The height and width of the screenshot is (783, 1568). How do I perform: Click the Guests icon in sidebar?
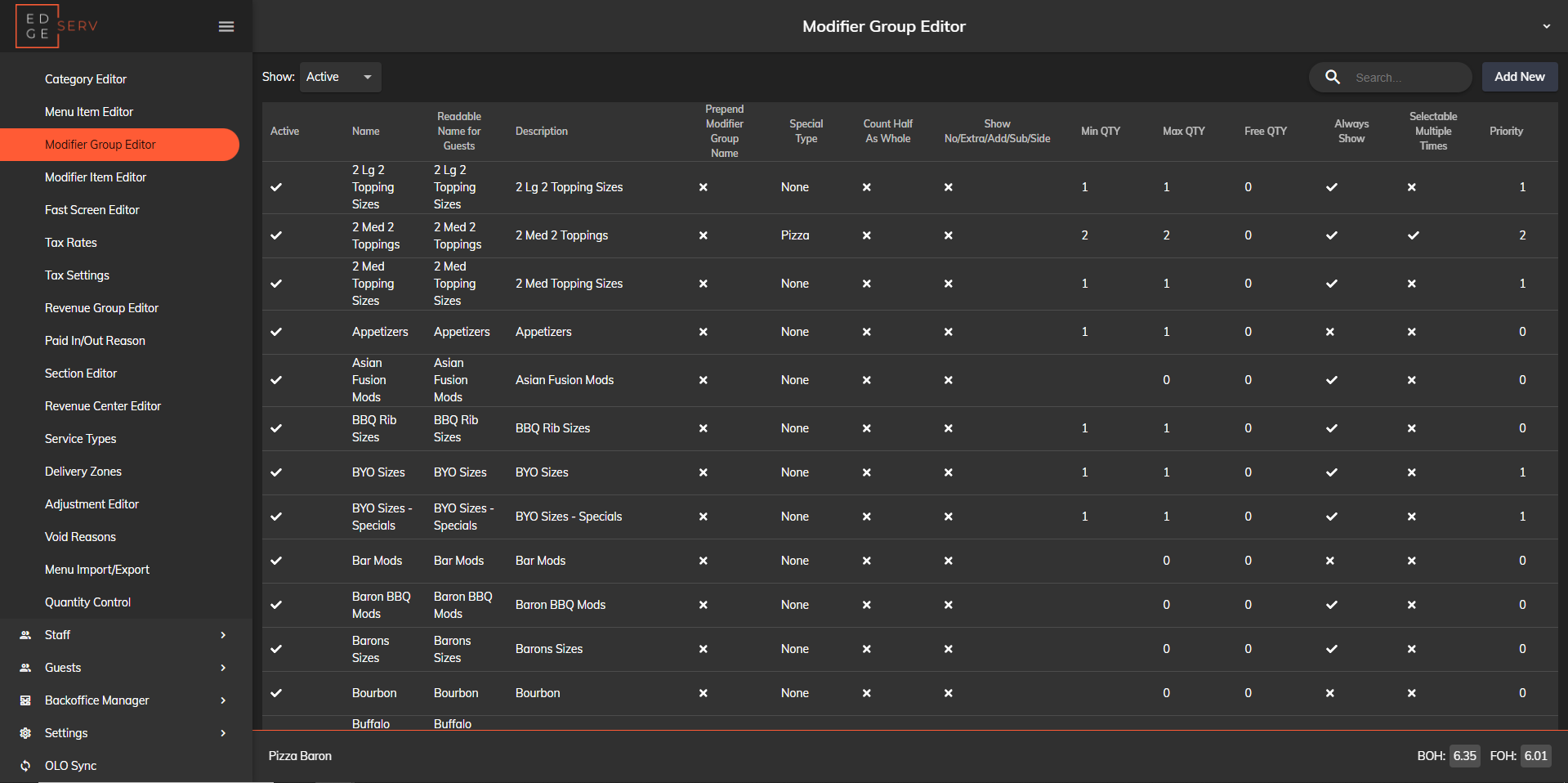(25, 668)
